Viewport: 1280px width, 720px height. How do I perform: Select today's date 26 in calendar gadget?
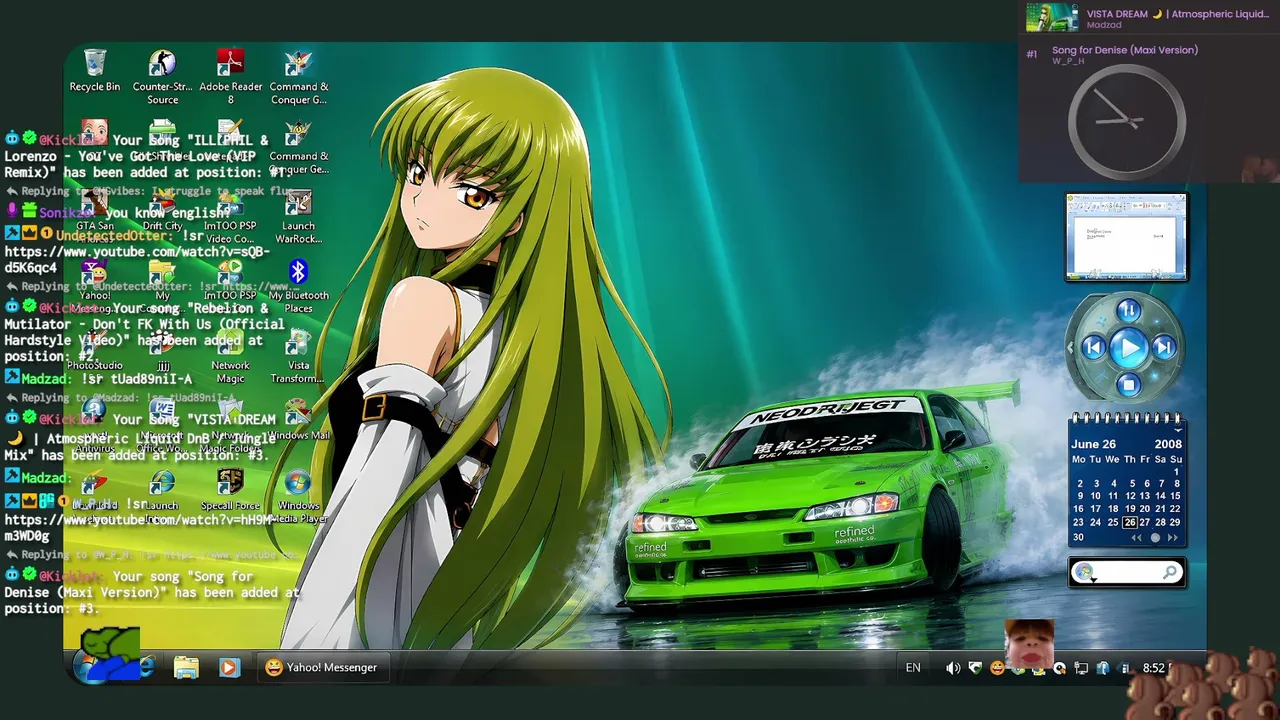point(1130,522)
